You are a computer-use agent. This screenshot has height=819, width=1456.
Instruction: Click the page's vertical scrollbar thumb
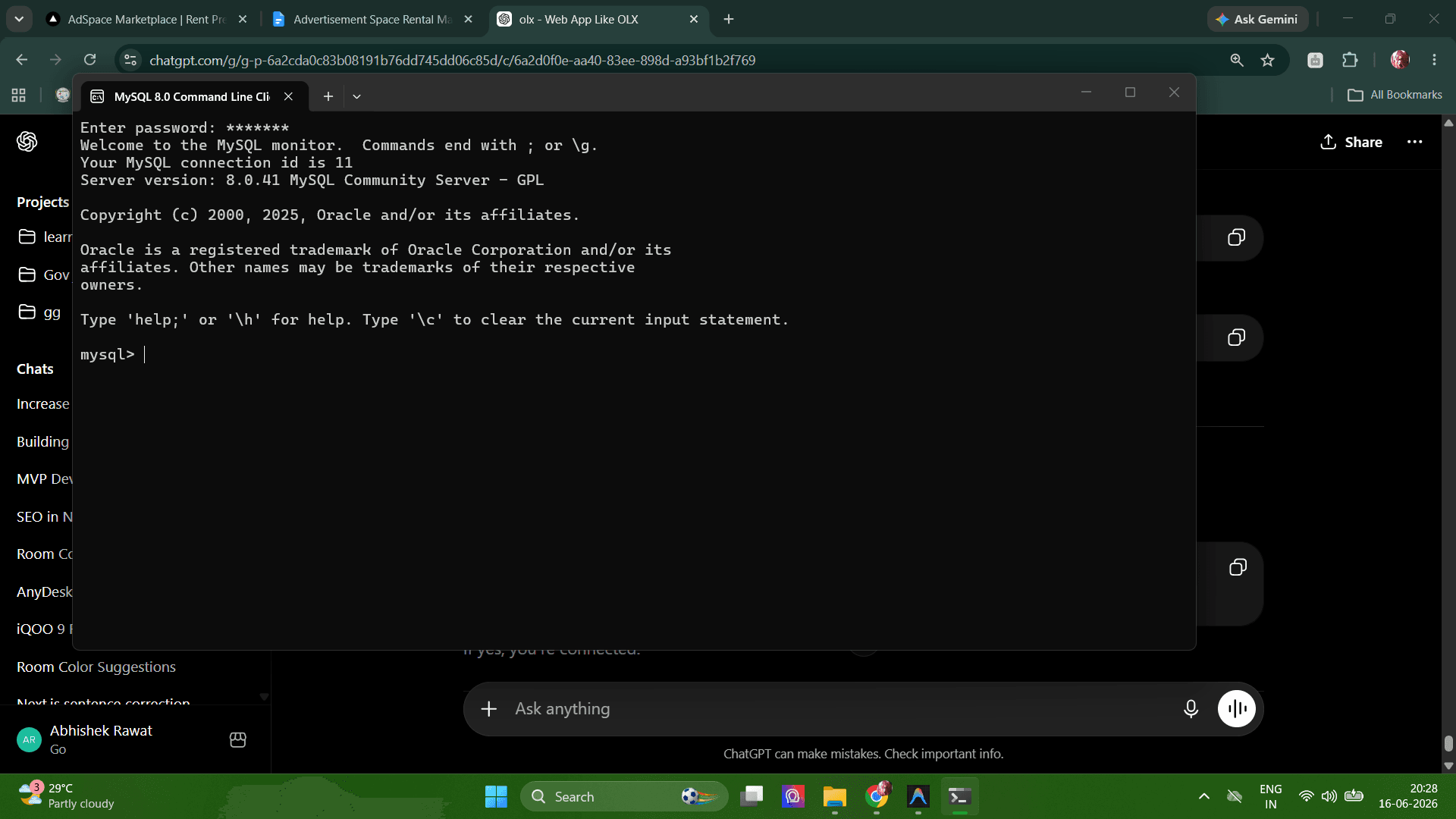point(1448,743)
